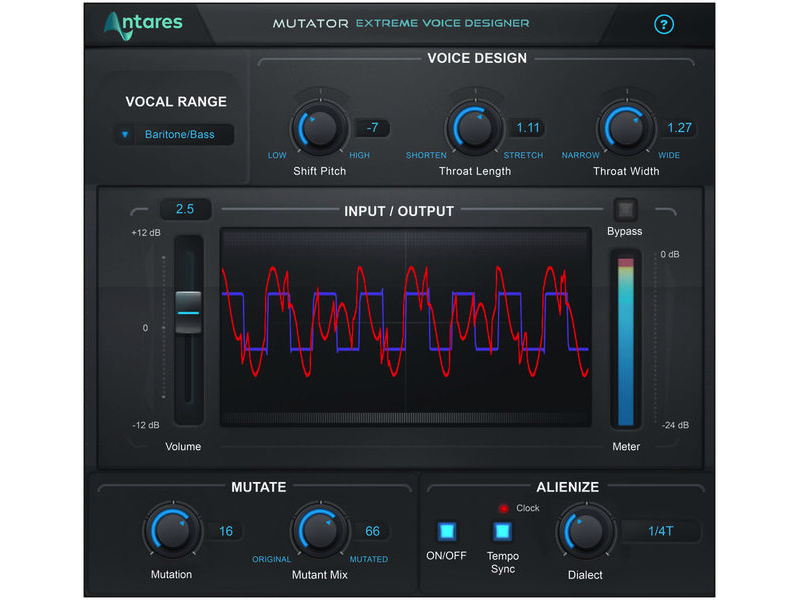Click the Clock label text

tap(528, 508)
